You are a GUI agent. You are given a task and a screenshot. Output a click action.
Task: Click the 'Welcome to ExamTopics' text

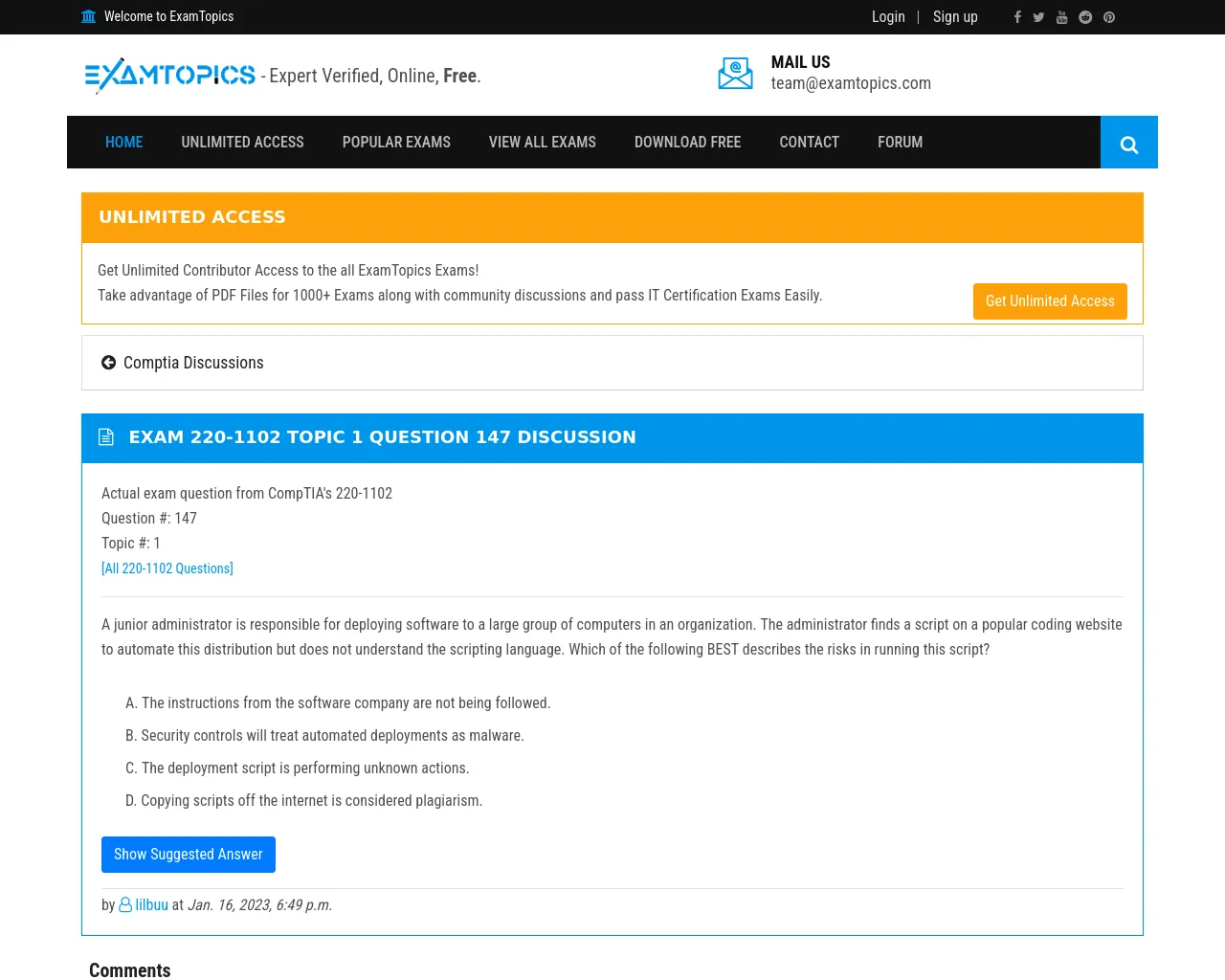(x=168, y=16)
